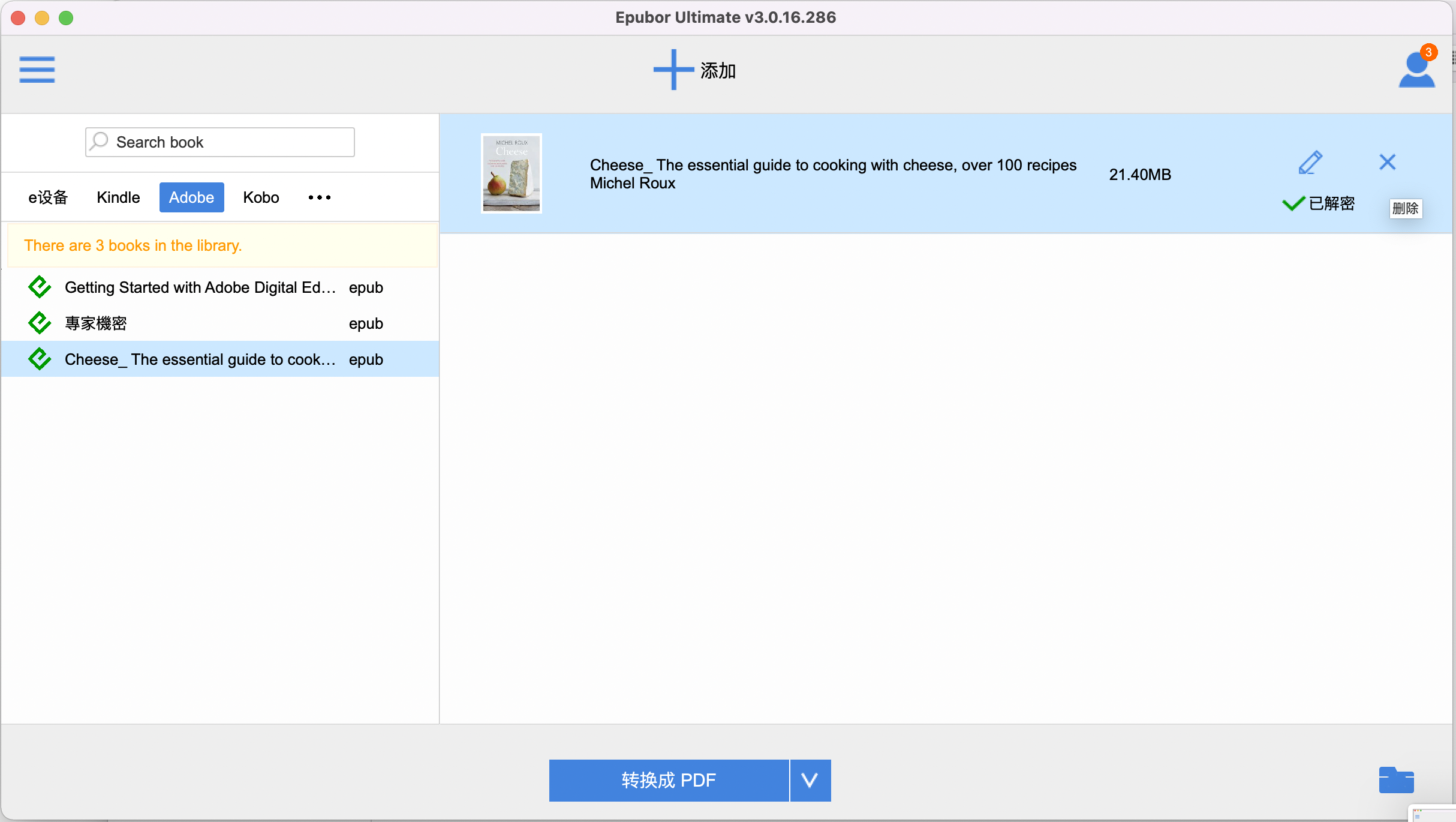Click the edit pencil icon for Cheese book
This screenshot has height=822, width=1456.
(1310, 162)
